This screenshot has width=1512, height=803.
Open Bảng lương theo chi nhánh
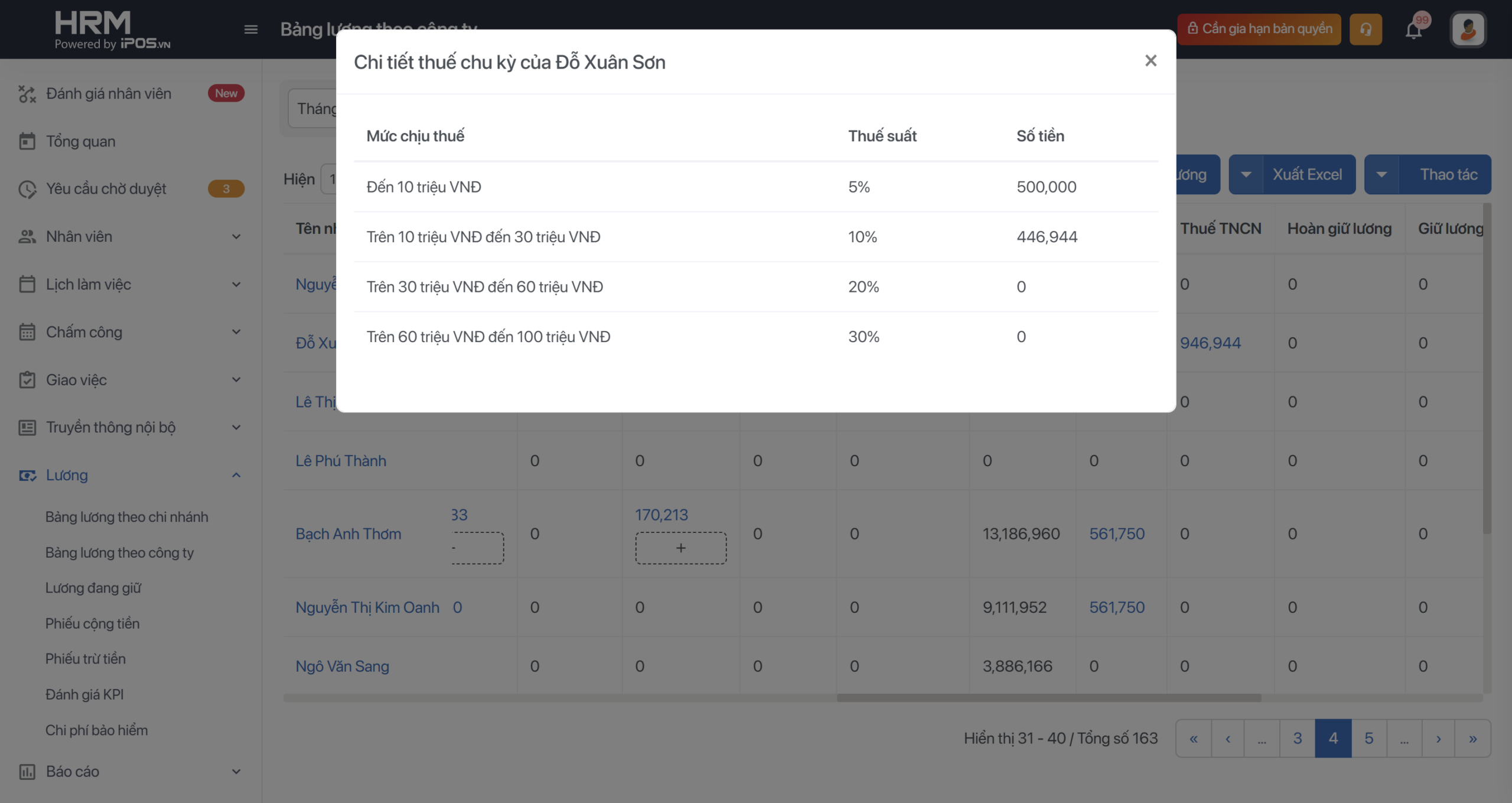pyautogui.click(x=127, y=517)
